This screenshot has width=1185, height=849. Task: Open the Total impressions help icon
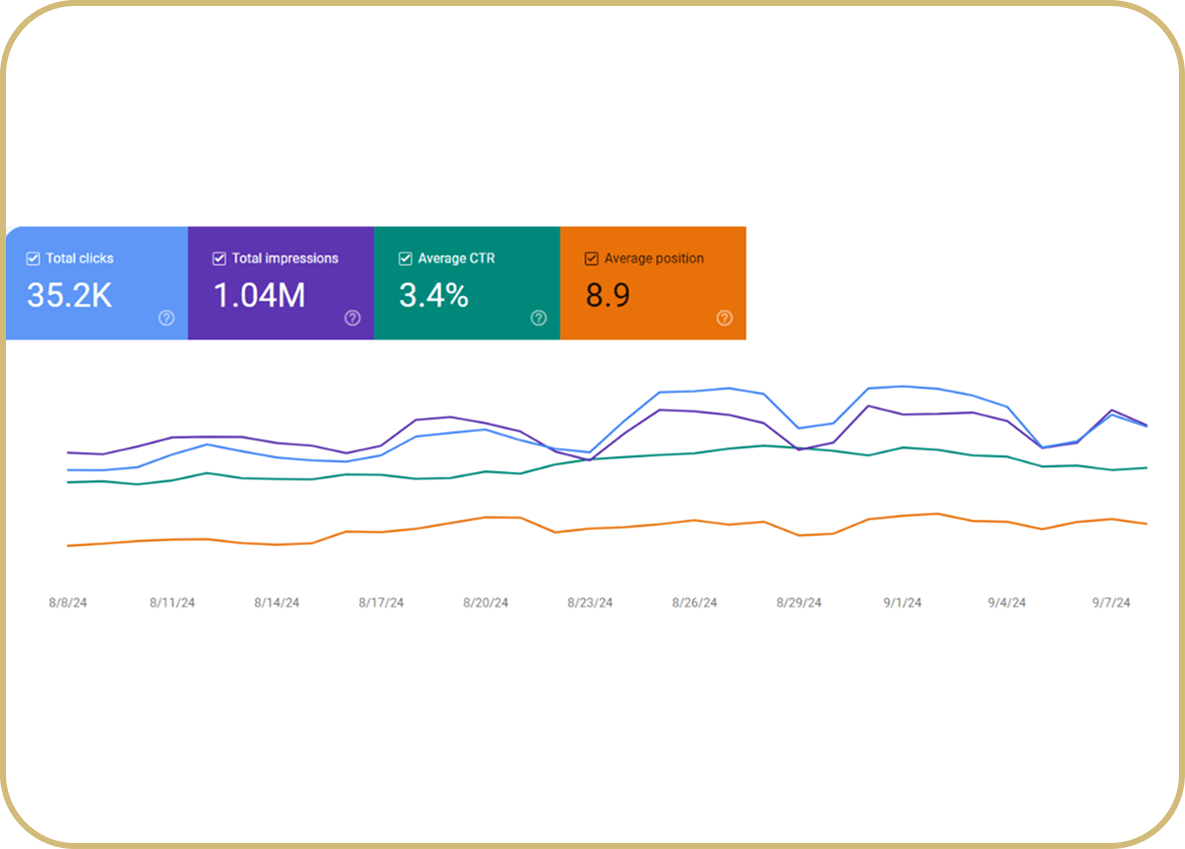tap(352, 318)
